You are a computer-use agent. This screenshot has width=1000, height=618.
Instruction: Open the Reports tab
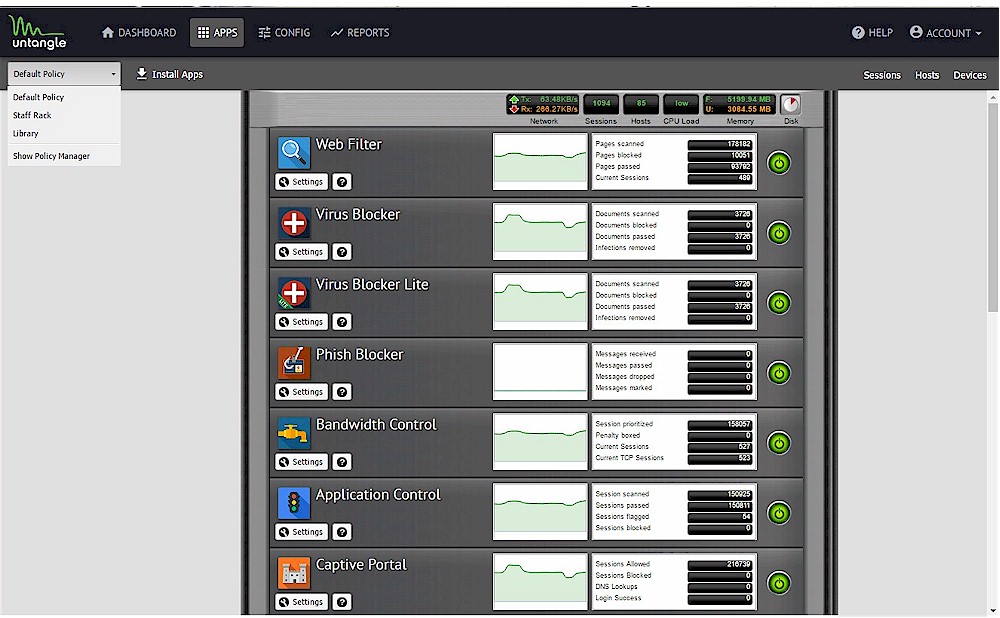tap(360, 33)
